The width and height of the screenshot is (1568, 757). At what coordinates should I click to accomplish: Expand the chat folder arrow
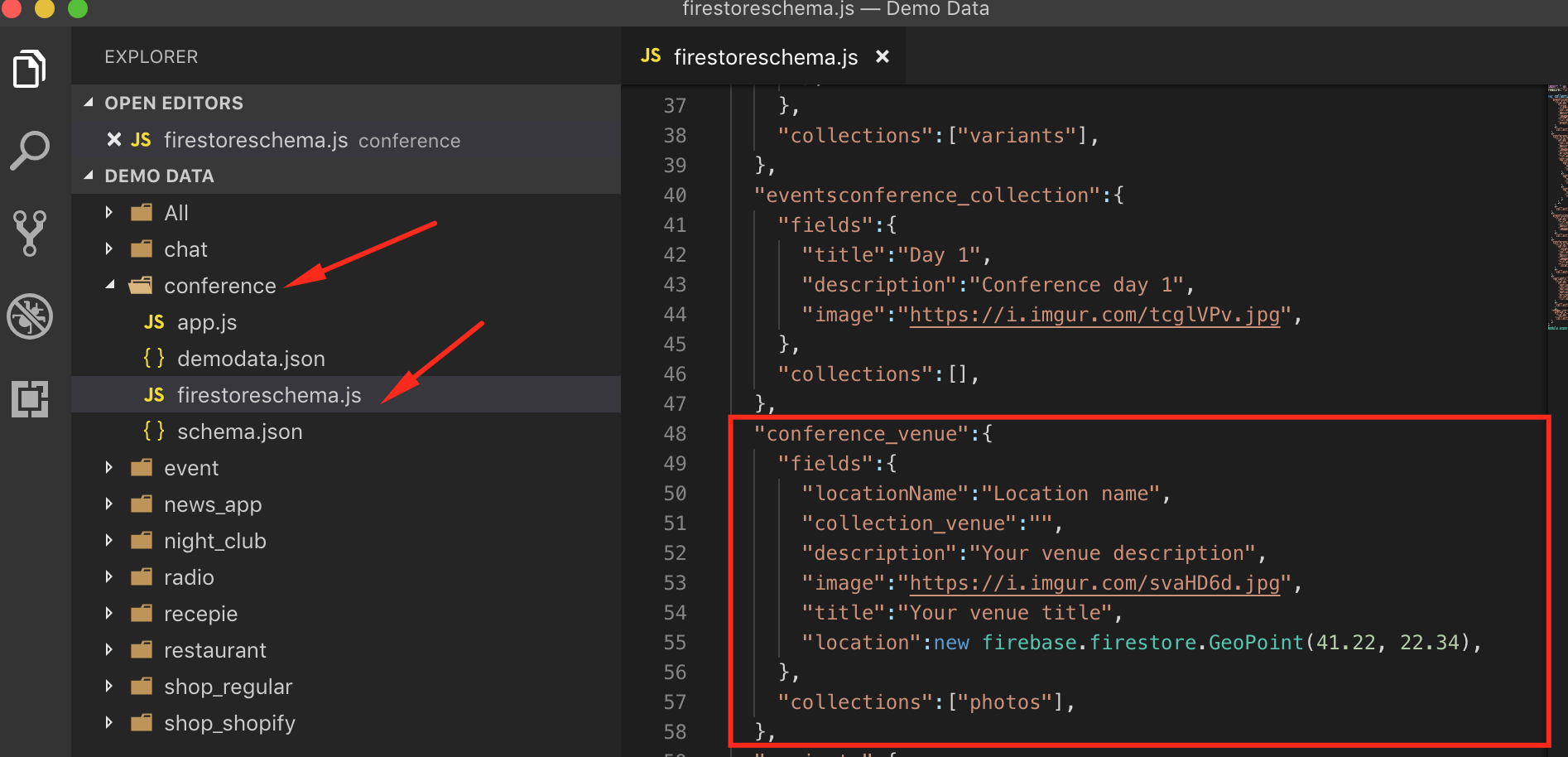point(109,249)
